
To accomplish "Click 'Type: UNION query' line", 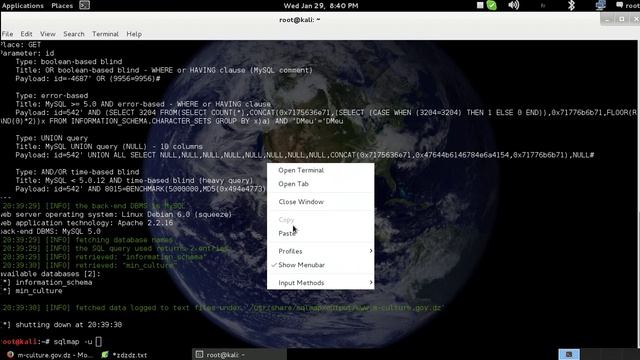I will (51, 138).
